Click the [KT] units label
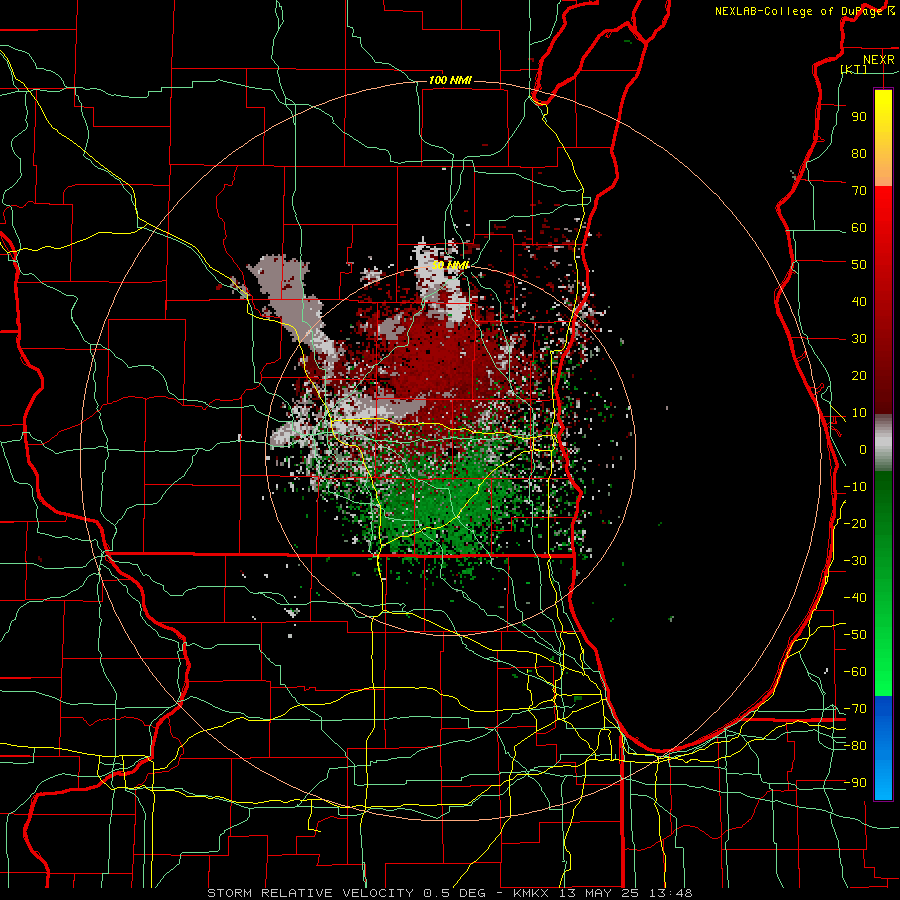 tap(854, 69)
